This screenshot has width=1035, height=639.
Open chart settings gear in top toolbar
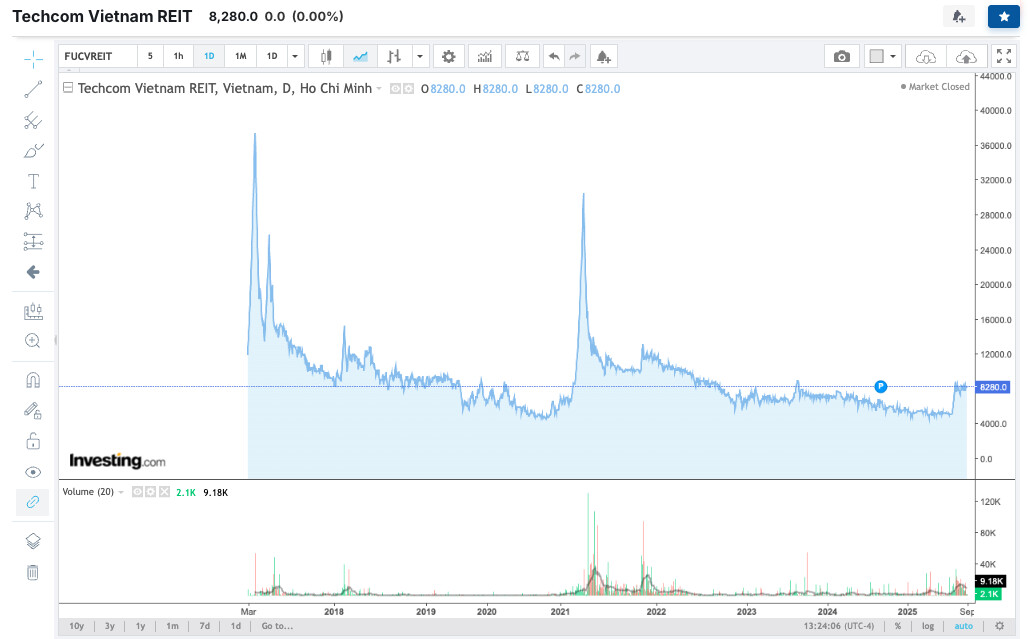(x=449, y=56)
